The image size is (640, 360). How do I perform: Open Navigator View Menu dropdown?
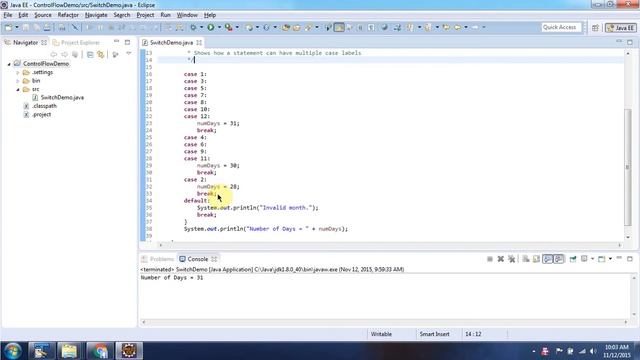point(129,54)
